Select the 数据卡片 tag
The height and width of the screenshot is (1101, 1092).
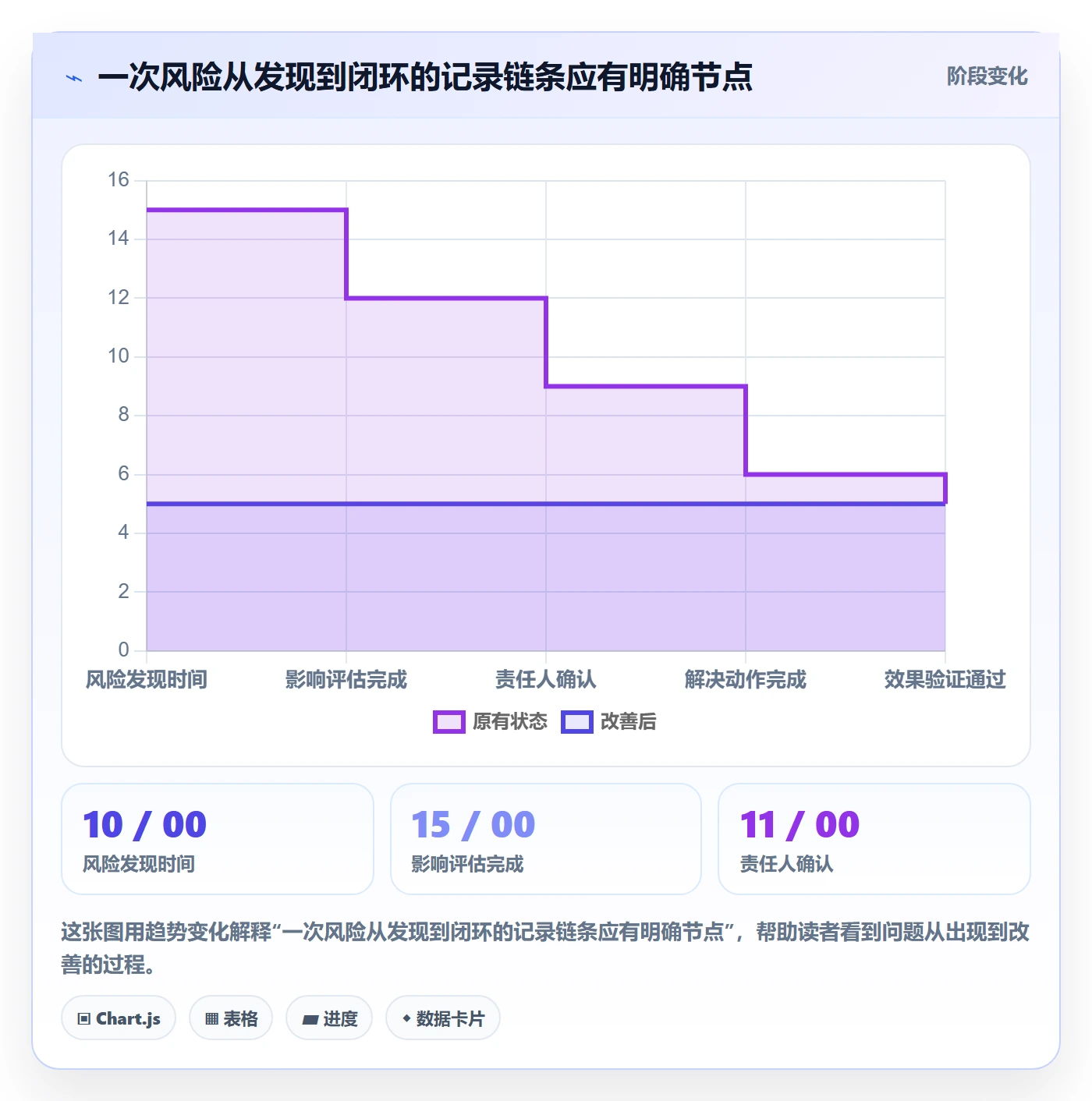pyautogui.click(x=443, y=1018)
